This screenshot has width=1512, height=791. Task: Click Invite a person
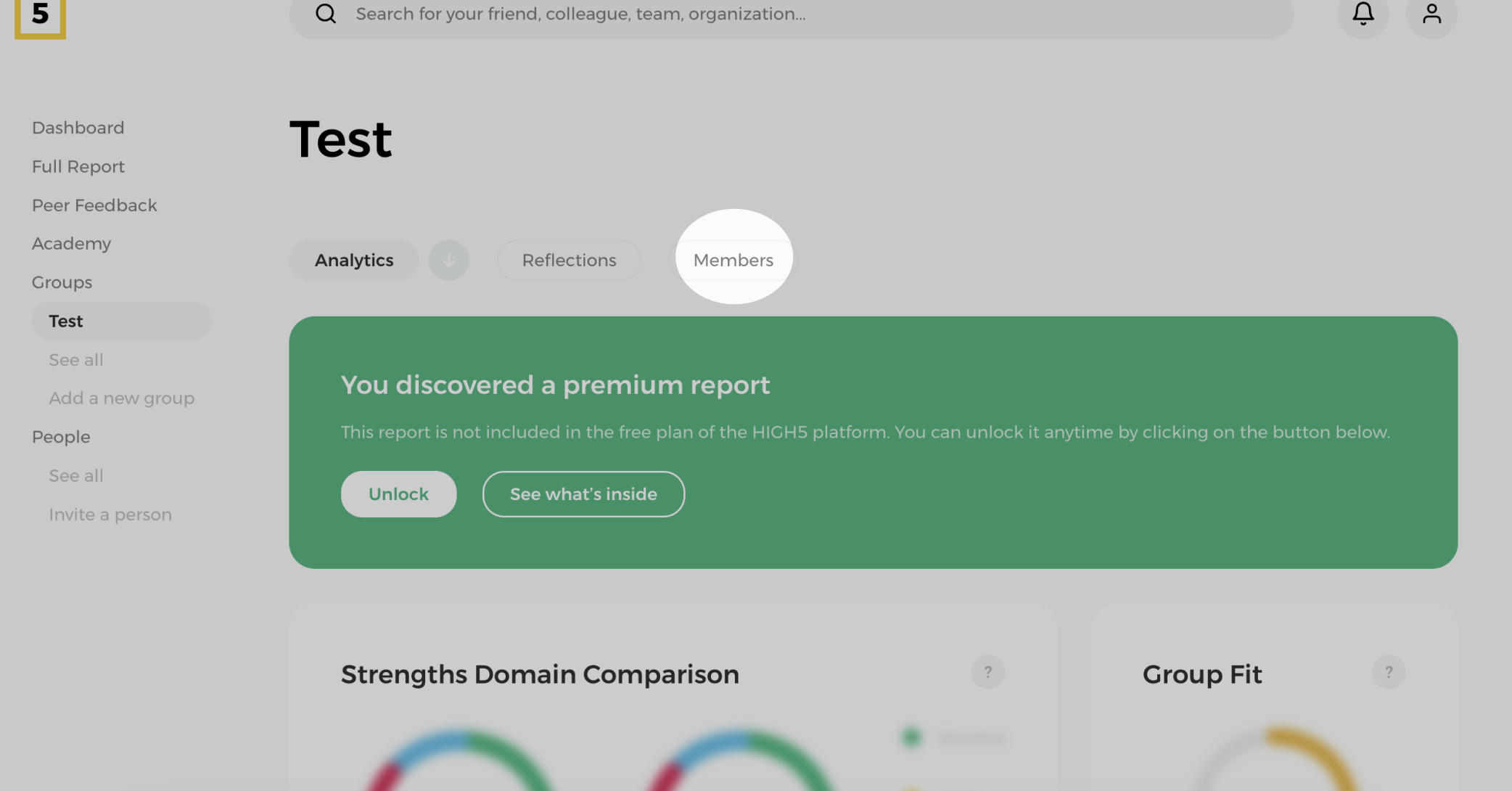[110, 515]
